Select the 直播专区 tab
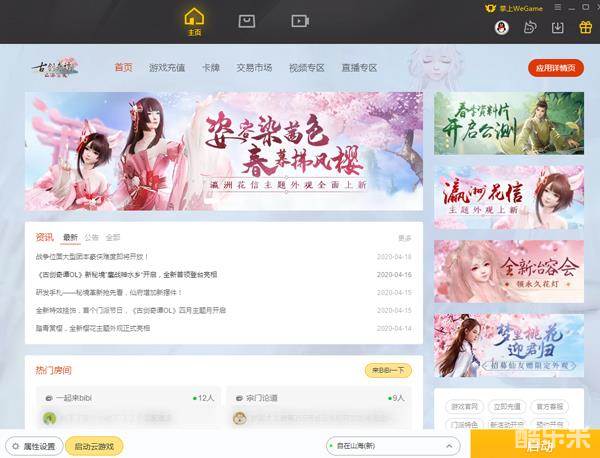The height and width of the screenshot is (458, 600). [358, 68]
